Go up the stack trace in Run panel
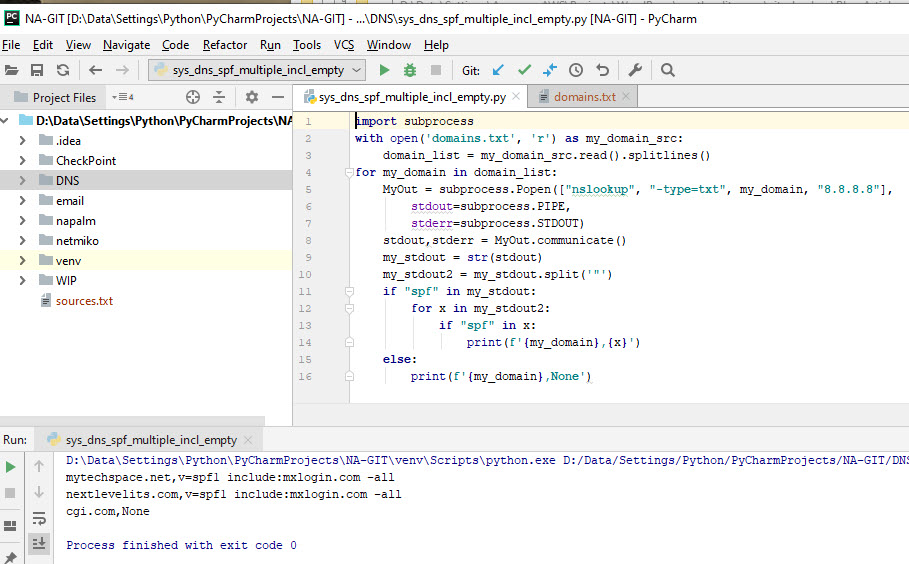This screenshot has height=564, width=909. click(39, 465)
